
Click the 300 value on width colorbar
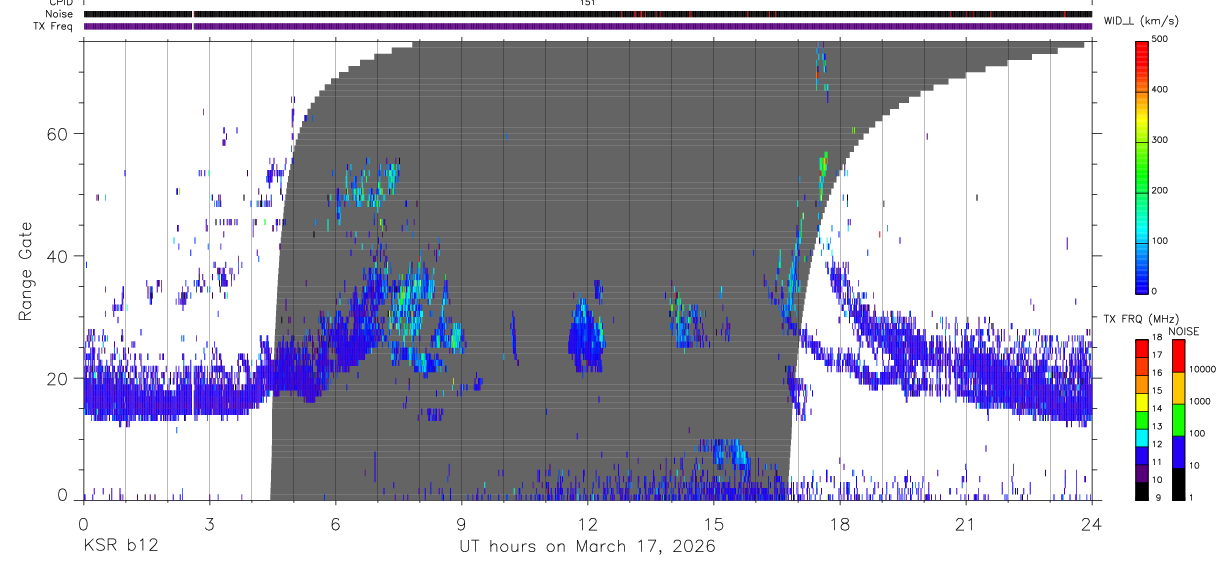(1159, 140)
